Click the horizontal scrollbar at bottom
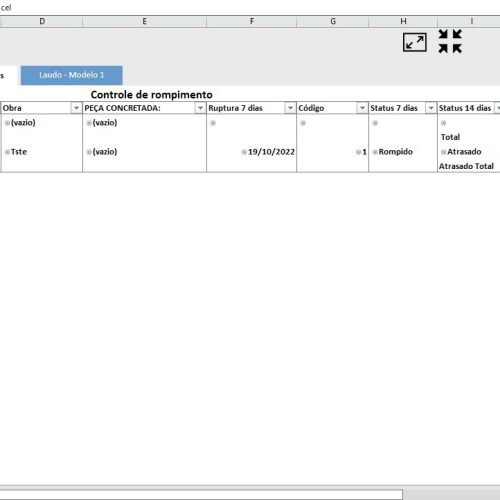 (201, 494)
